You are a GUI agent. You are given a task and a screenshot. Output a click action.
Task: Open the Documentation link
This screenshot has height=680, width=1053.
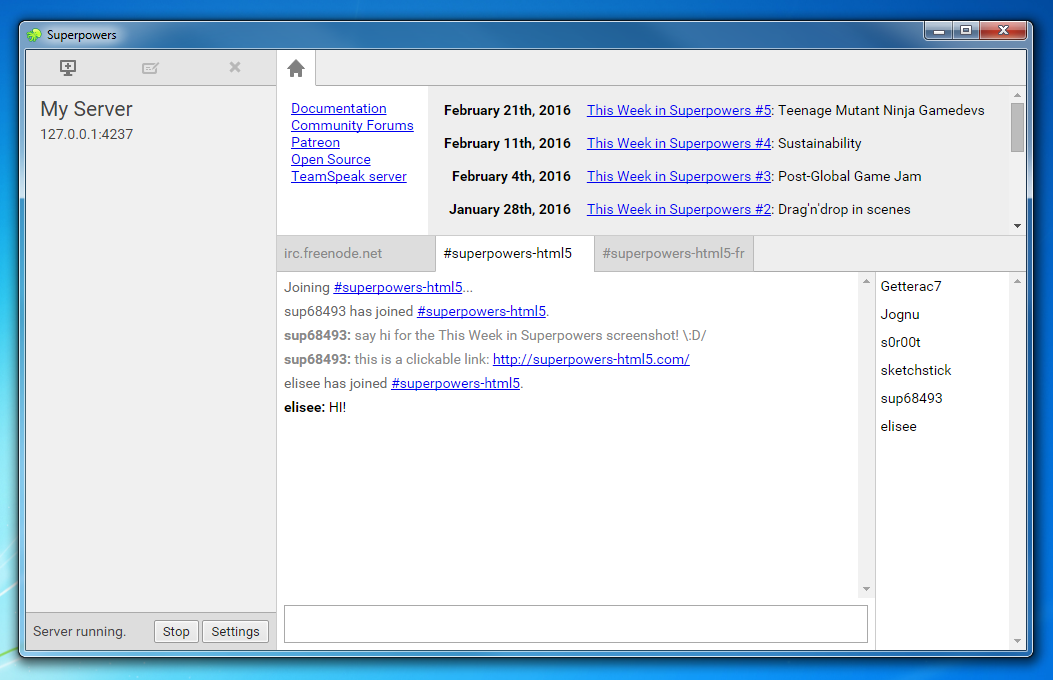coord(338,108)
